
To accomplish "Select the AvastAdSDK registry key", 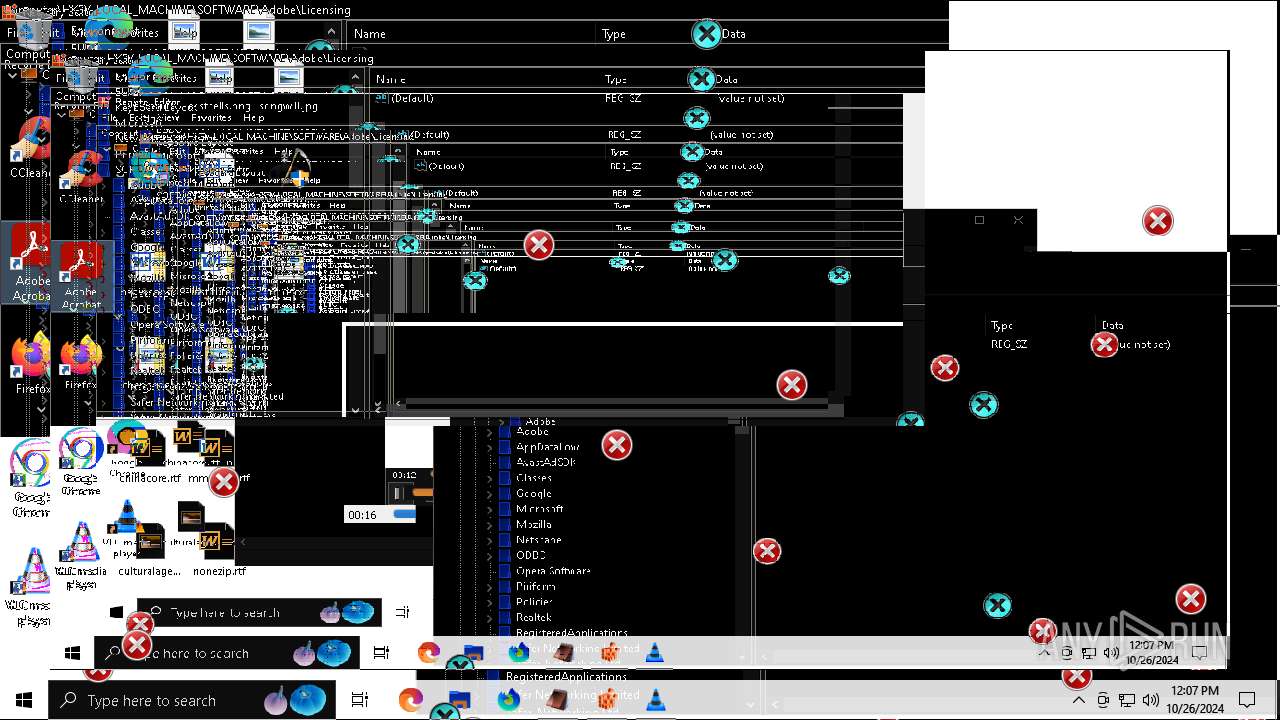I will 545,462.
